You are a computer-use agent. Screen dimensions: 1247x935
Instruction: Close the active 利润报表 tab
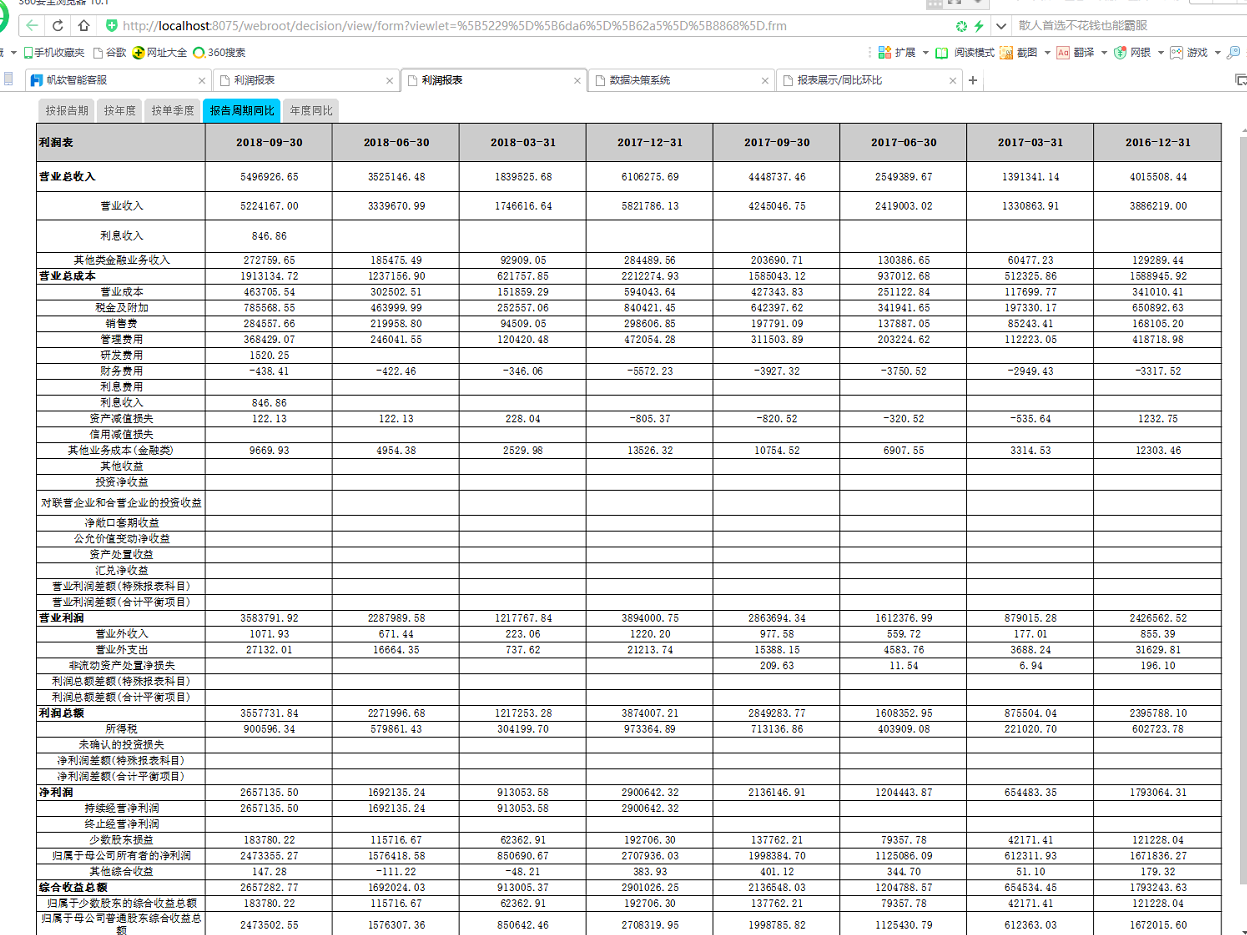click(577, 80)
